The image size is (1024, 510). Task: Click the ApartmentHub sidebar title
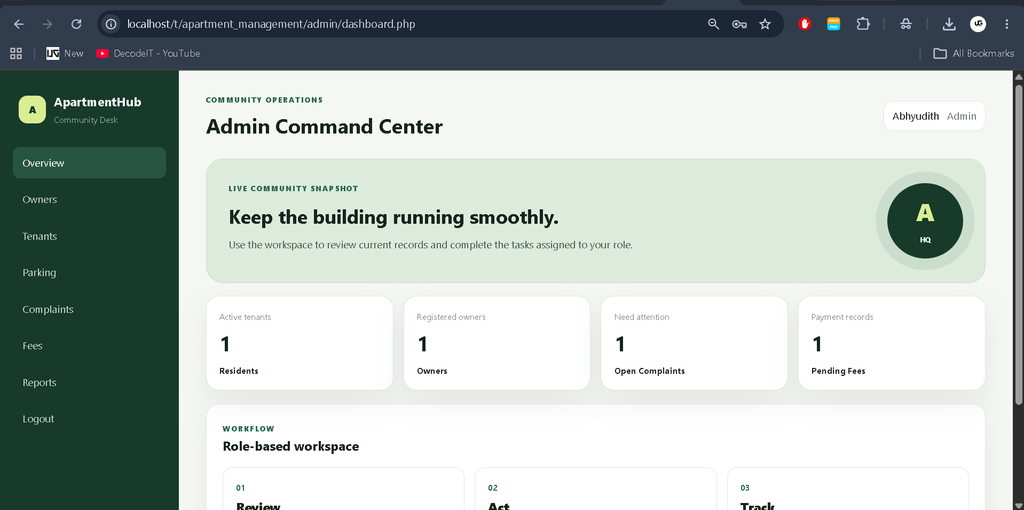[x=97, y=103]
